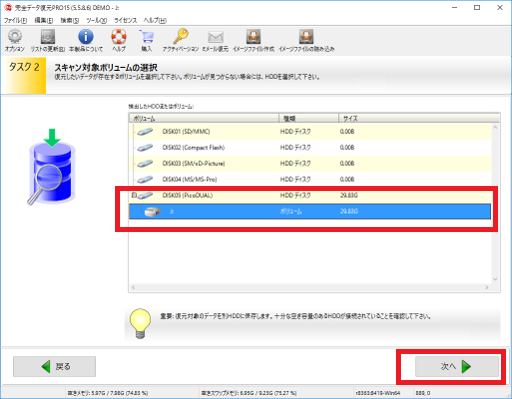This screenshot has width=512, height=399.
Task: Select the row text 'DISK01 (SD/MMC)'
Action: (x=186, y=132)
